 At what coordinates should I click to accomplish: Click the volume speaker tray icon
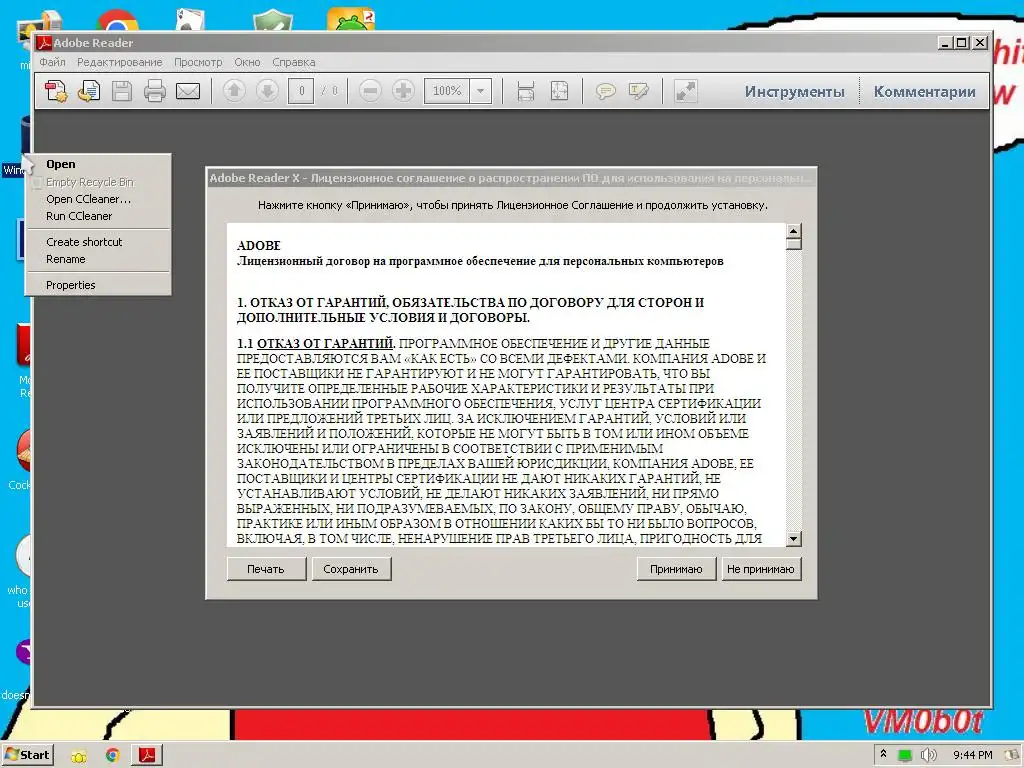coord(929,755)
